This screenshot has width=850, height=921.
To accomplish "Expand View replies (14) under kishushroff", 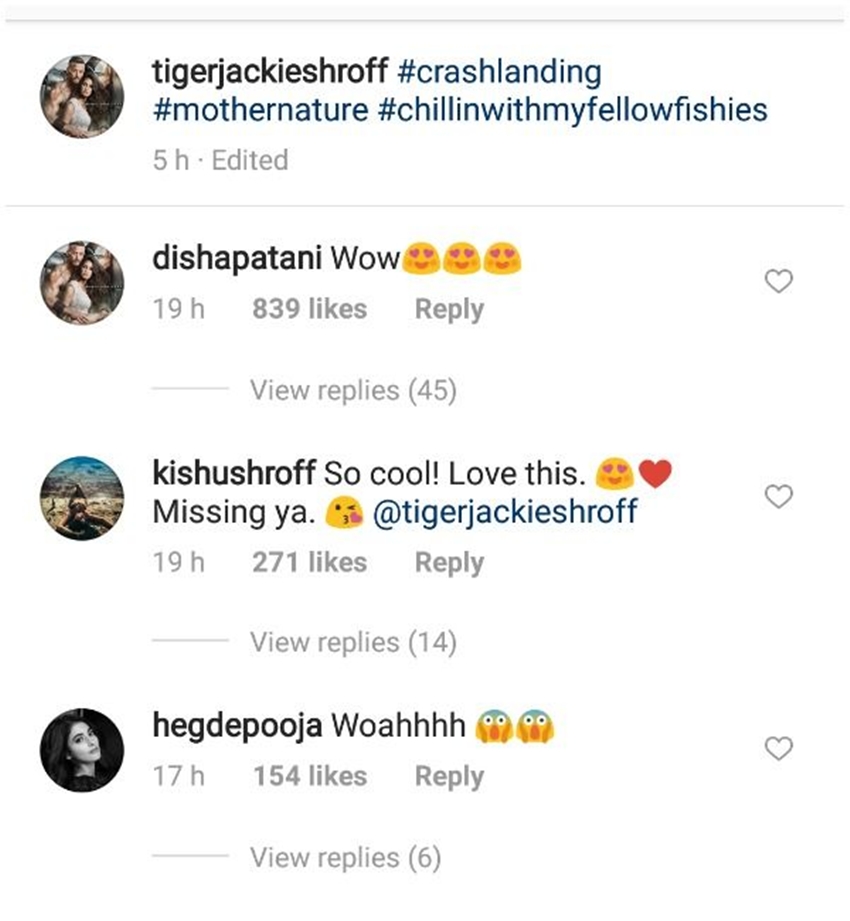I will [353, 642].
